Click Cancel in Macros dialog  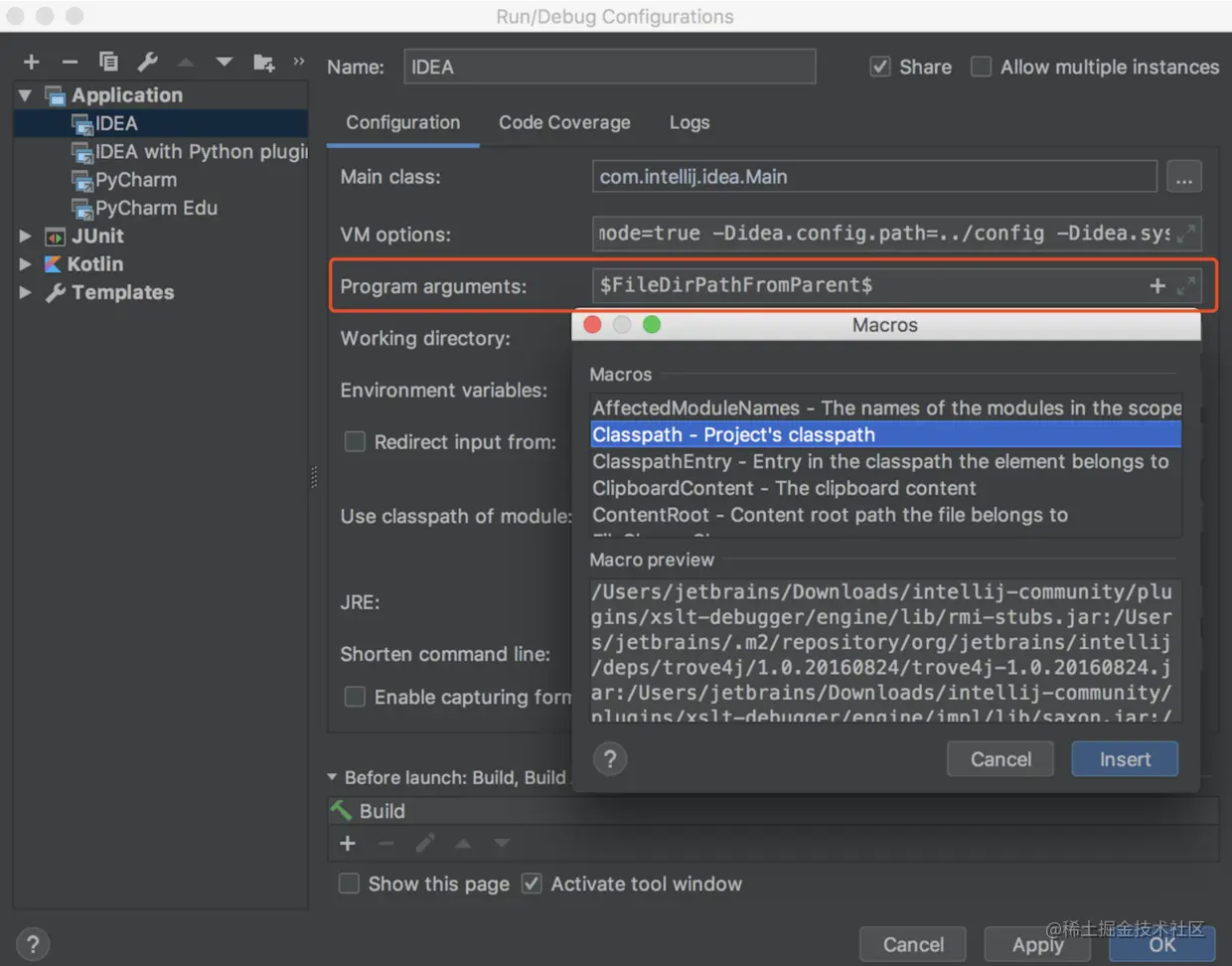(1001, 759)
